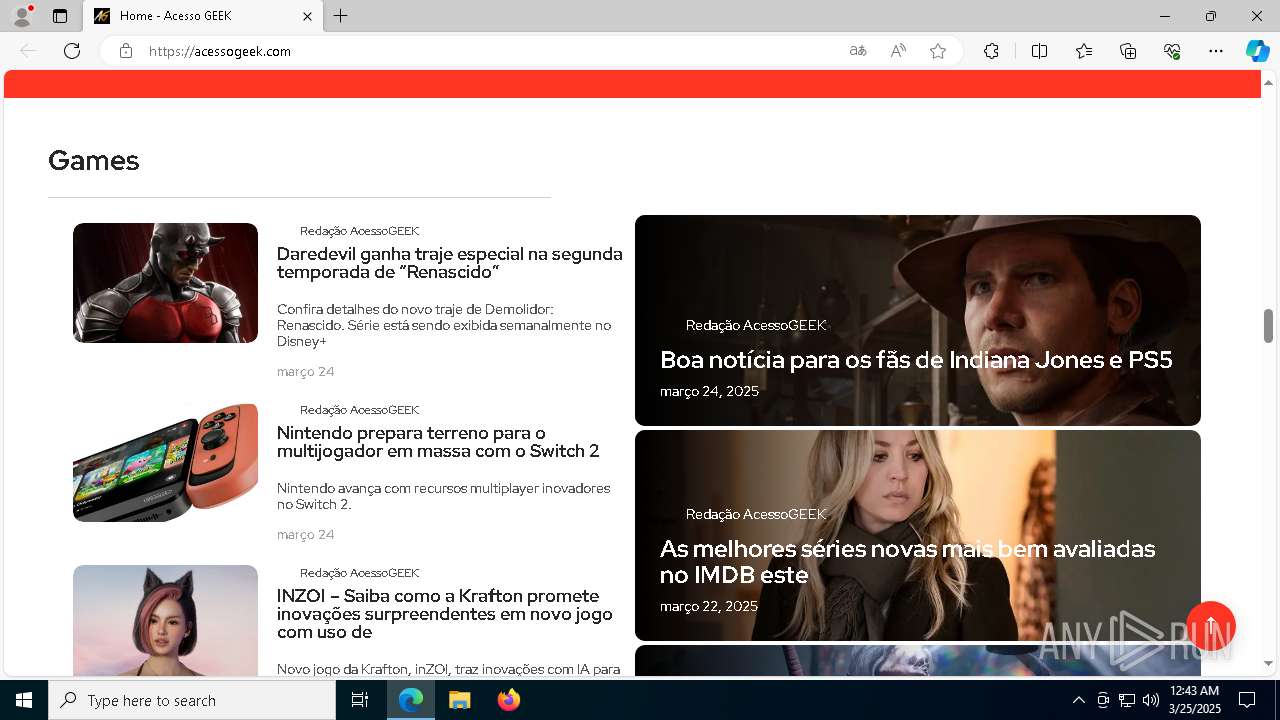Viewport: 1280px width, 720px height.
Task: Click Redação AcessoGEEK author above Daredevil article
Action: pos(359,231)
